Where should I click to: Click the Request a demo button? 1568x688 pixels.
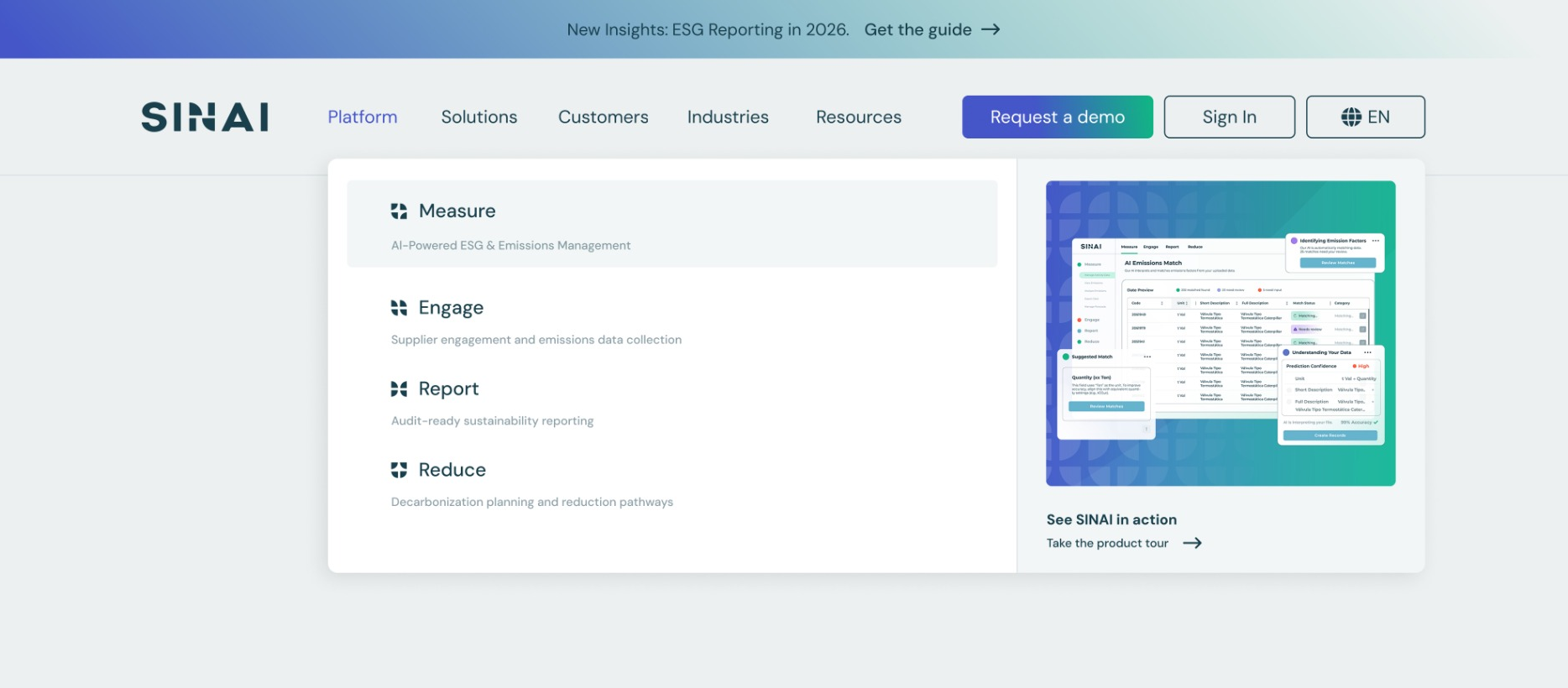pos(1058,117)
